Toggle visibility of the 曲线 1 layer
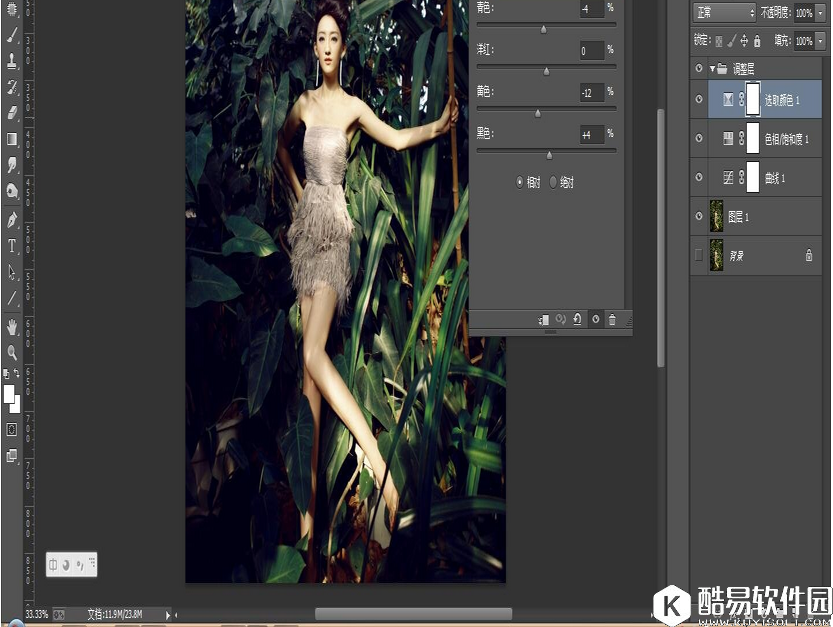 point(698,176)
